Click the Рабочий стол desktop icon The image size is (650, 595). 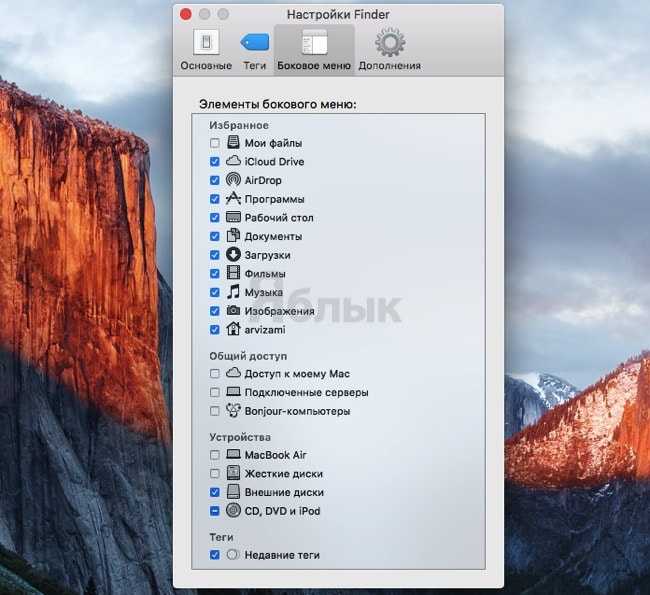click(x=233, y=217)
